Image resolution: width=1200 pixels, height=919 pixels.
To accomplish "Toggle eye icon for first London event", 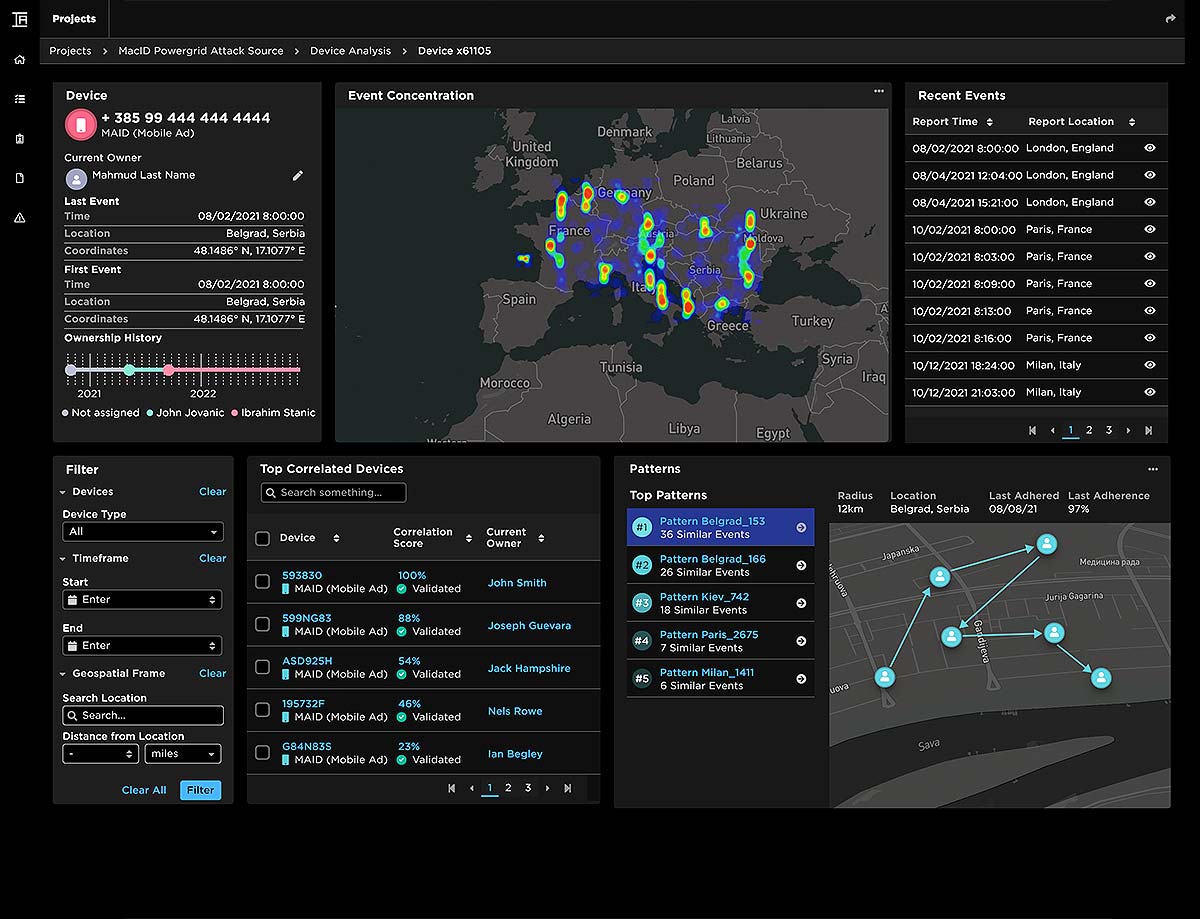I will (x=1150, y=148).
